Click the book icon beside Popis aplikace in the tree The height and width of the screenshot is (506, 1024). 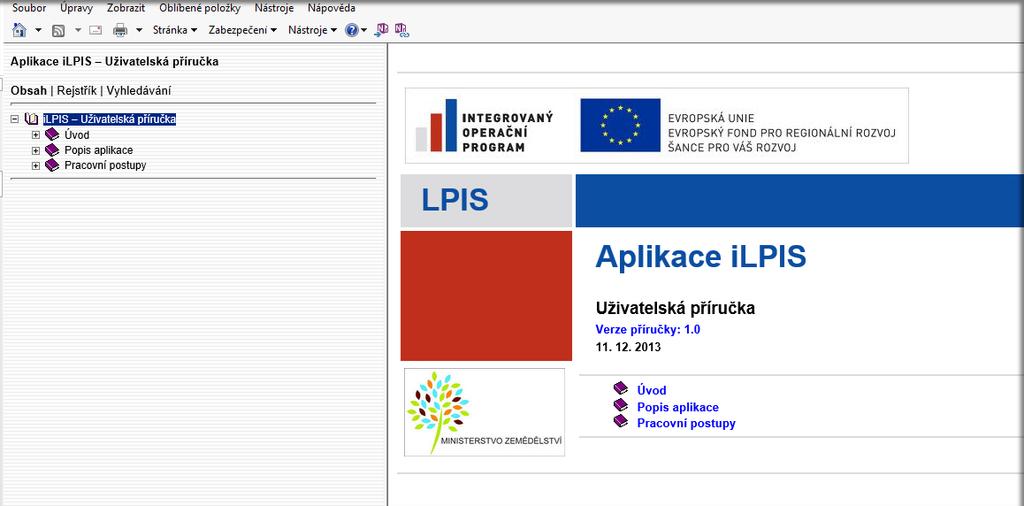(52, 150)
